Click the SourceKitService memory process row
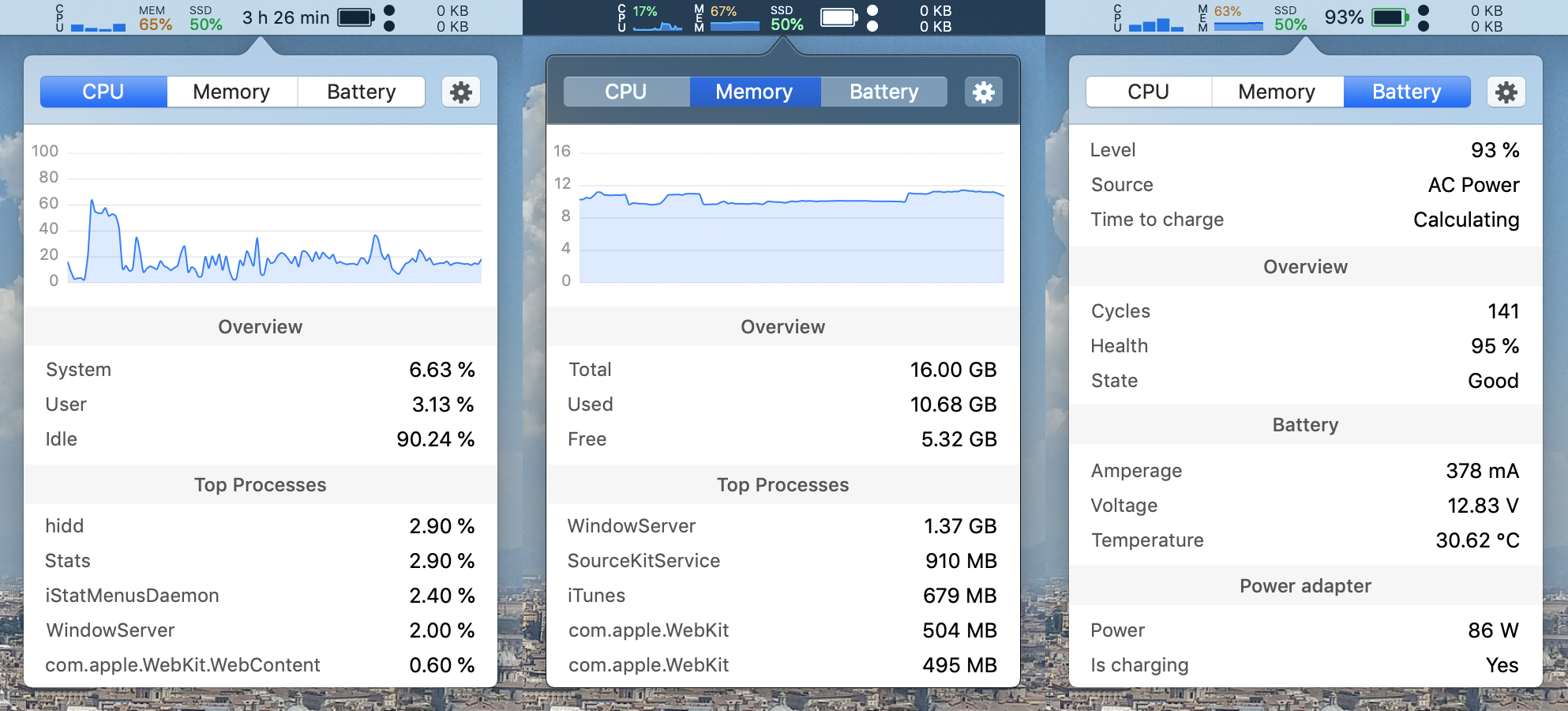 point(782,561)
